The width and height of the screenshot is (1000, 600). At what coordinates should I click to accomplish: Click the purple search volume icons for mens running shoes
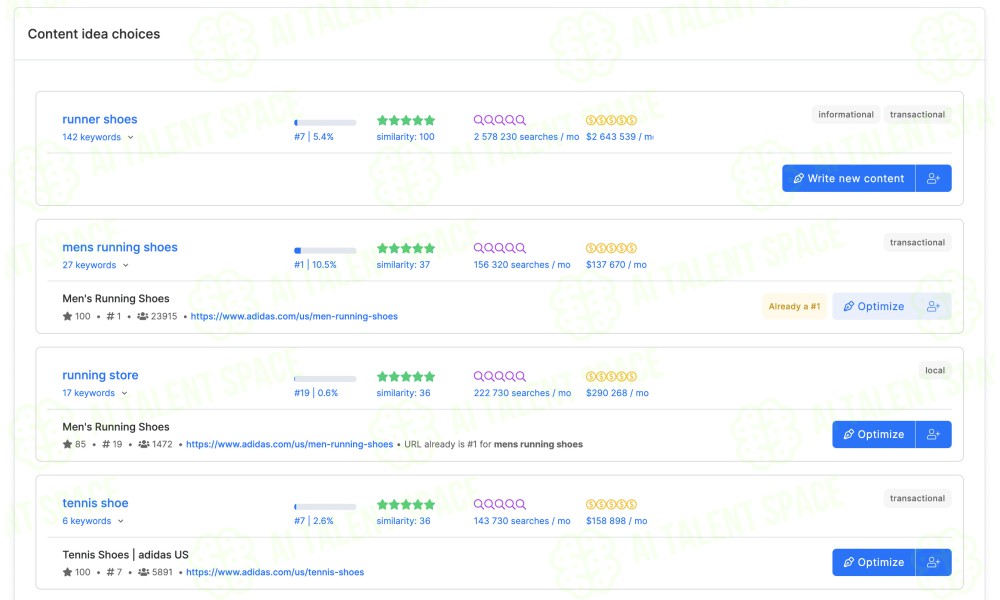[499, 248]
